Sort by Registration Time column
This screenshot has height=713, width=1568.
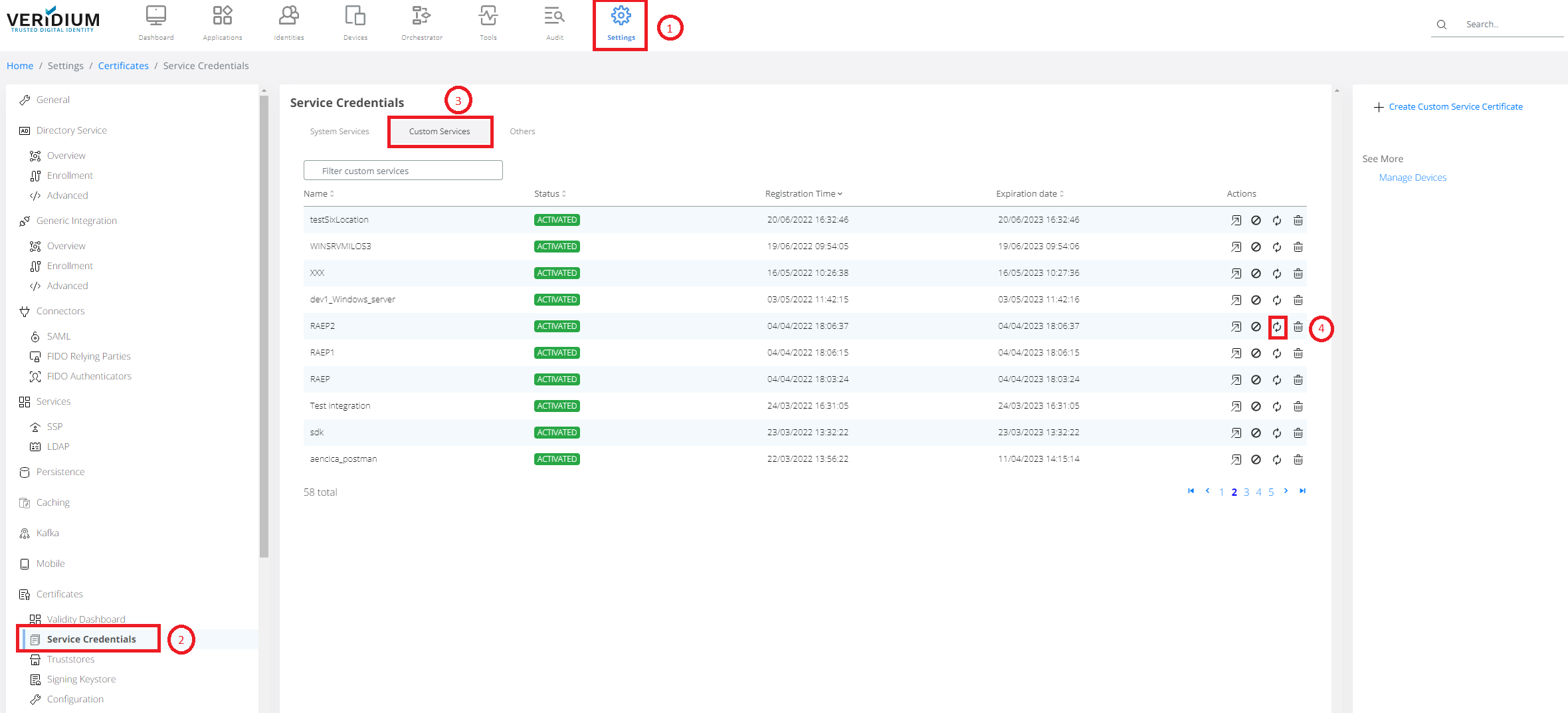[x=803, y=194]
